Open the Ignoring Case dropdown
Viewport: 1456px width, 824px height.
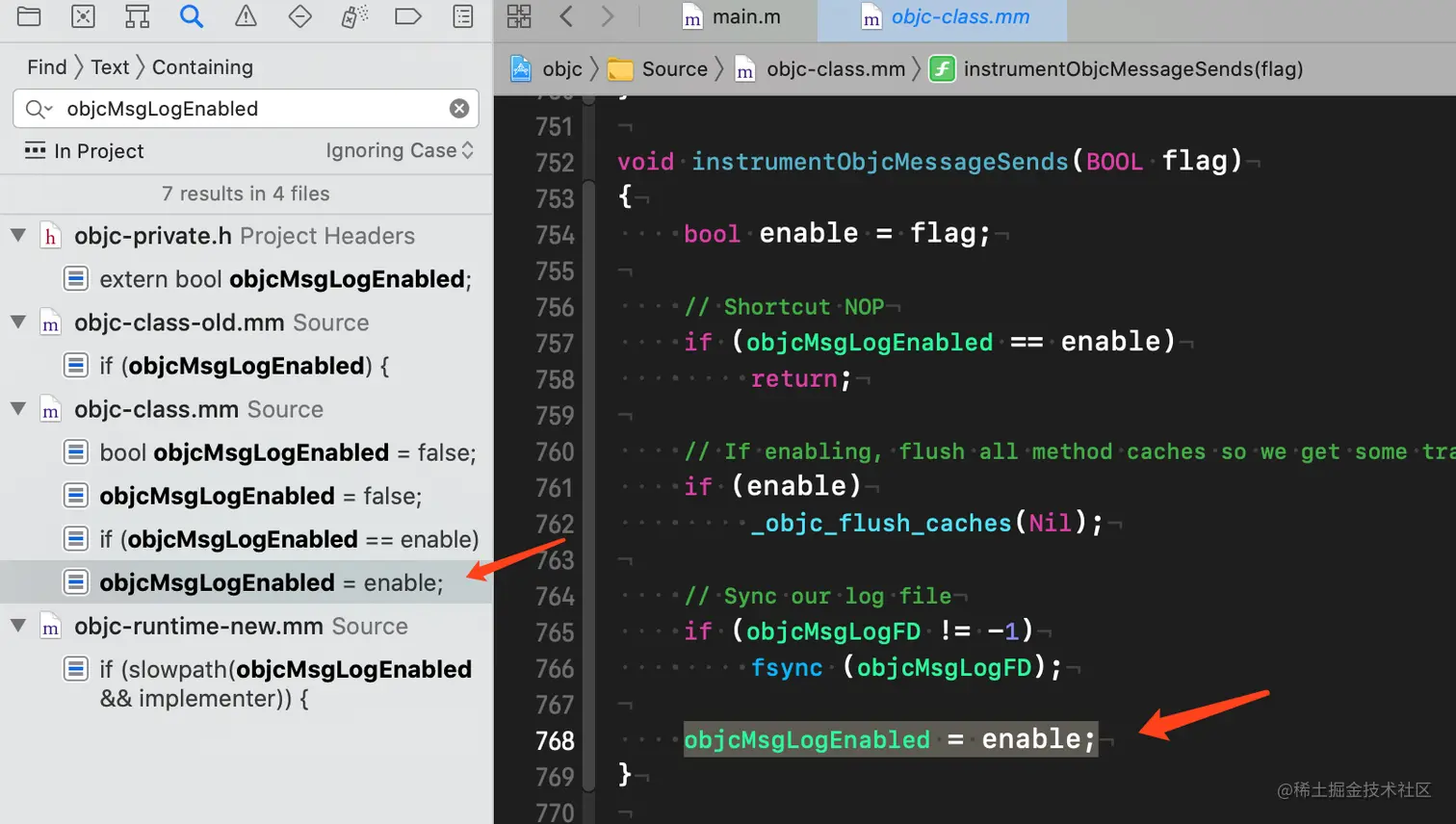pyautogui.click(x=400, y=151)
